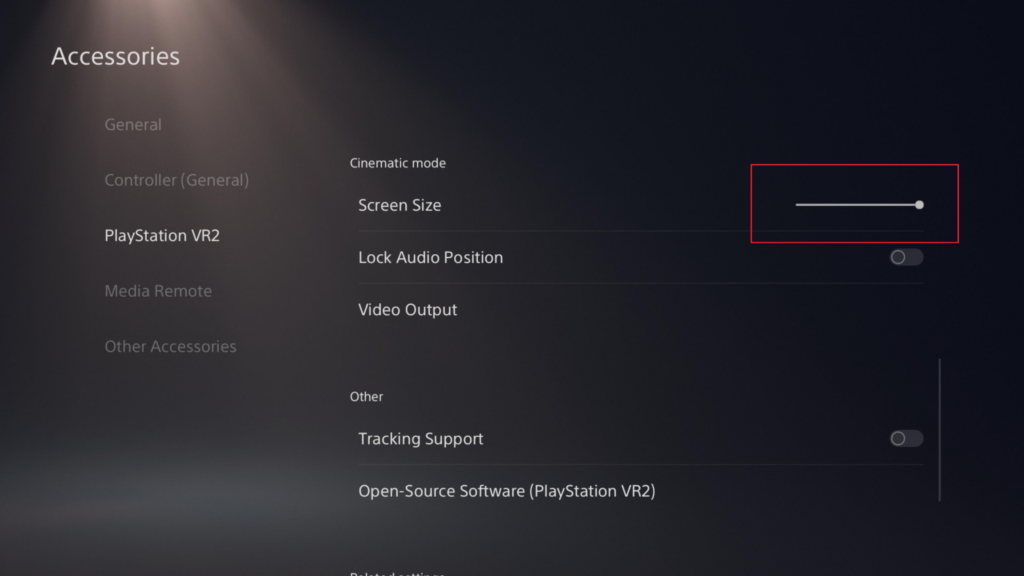Open the Video Output settings

[407, 310]
